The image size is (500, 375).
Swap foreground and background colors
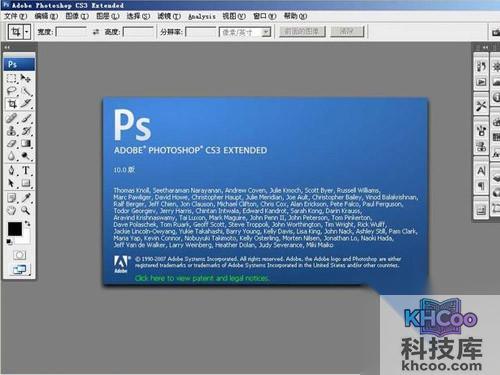coord(28,223)
